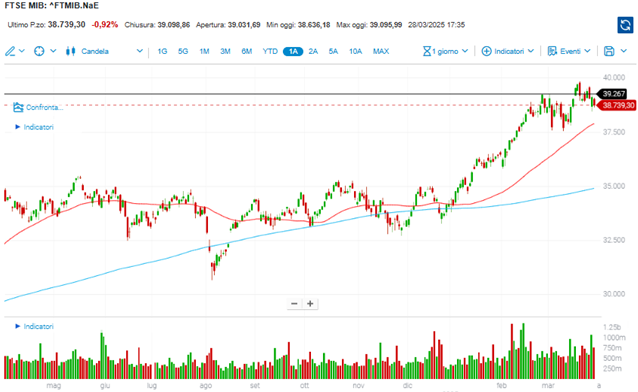Select the active 1A time range
This screenshot has height=392, width=638.
click(293, 51)
